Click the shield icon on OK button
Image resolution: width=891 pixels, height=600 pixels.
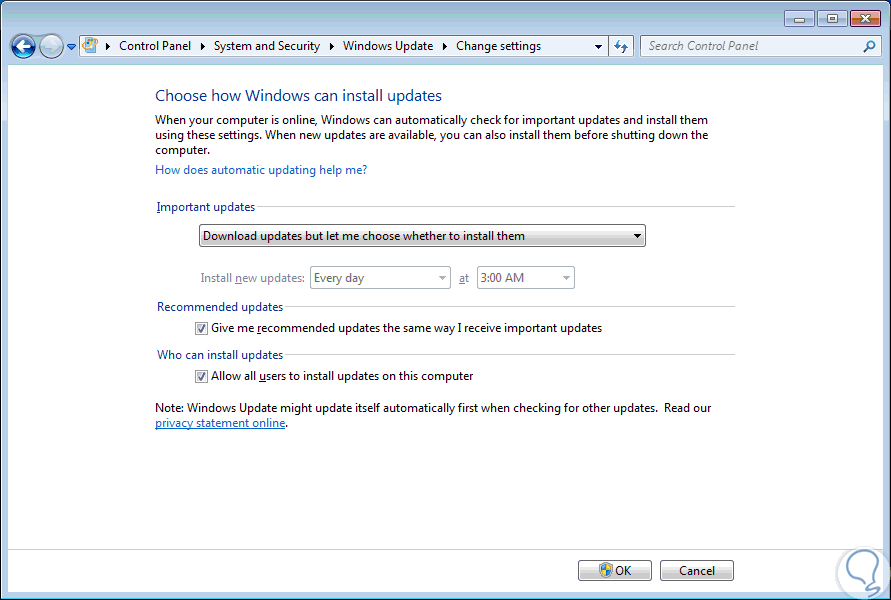(606, 570)
